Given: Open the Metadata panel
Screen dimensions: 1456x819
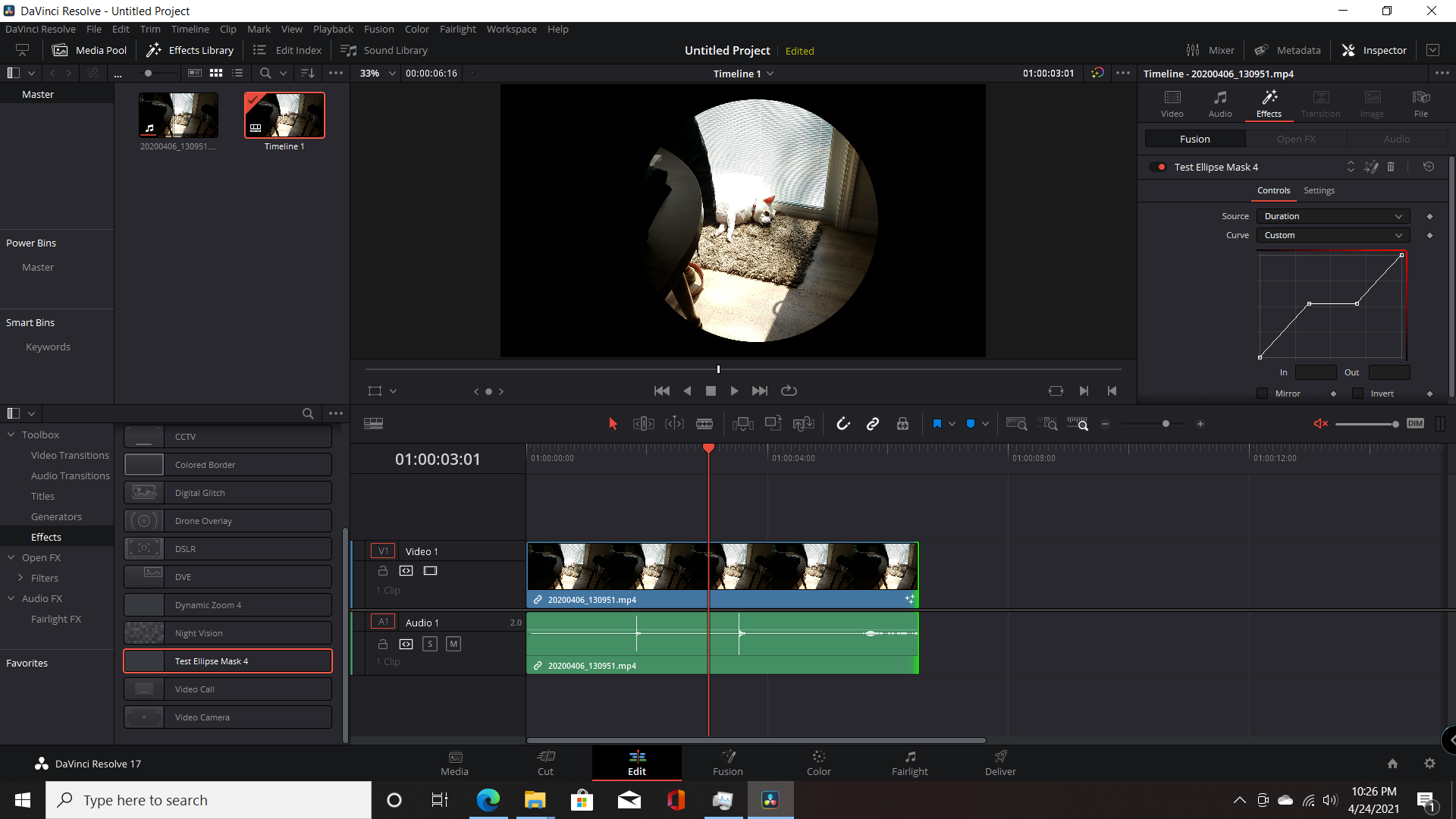Looking at the screenshot, I should [x=1287, y=50].
